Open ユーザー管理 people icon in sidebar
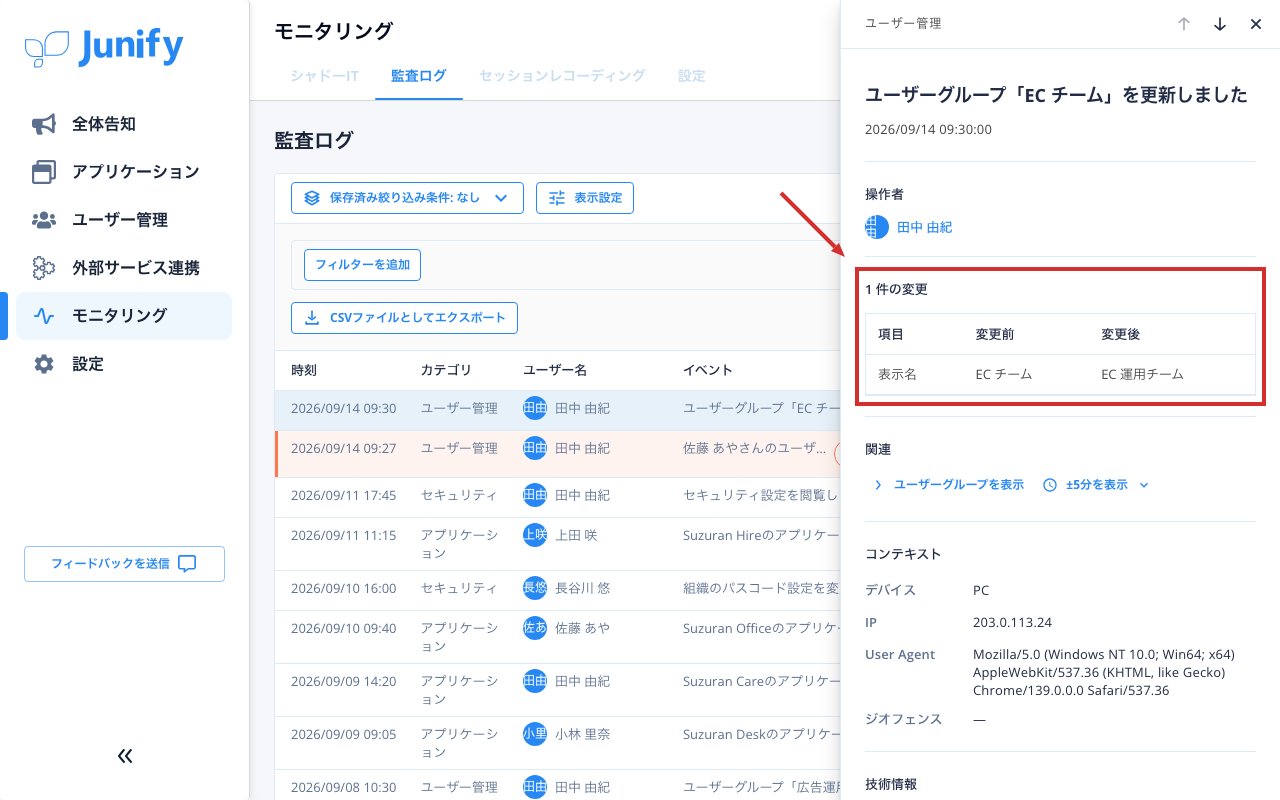1280x800 pixels. (x=44, y=220)
